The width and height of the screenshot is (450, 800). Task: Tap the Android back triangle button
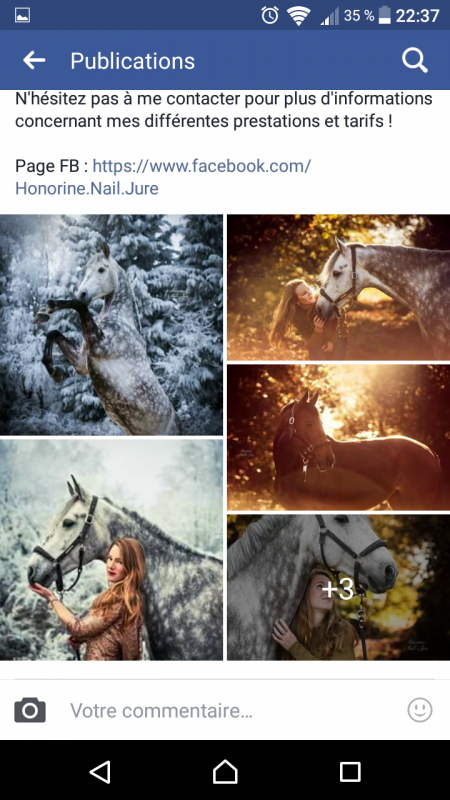(100, 771)
